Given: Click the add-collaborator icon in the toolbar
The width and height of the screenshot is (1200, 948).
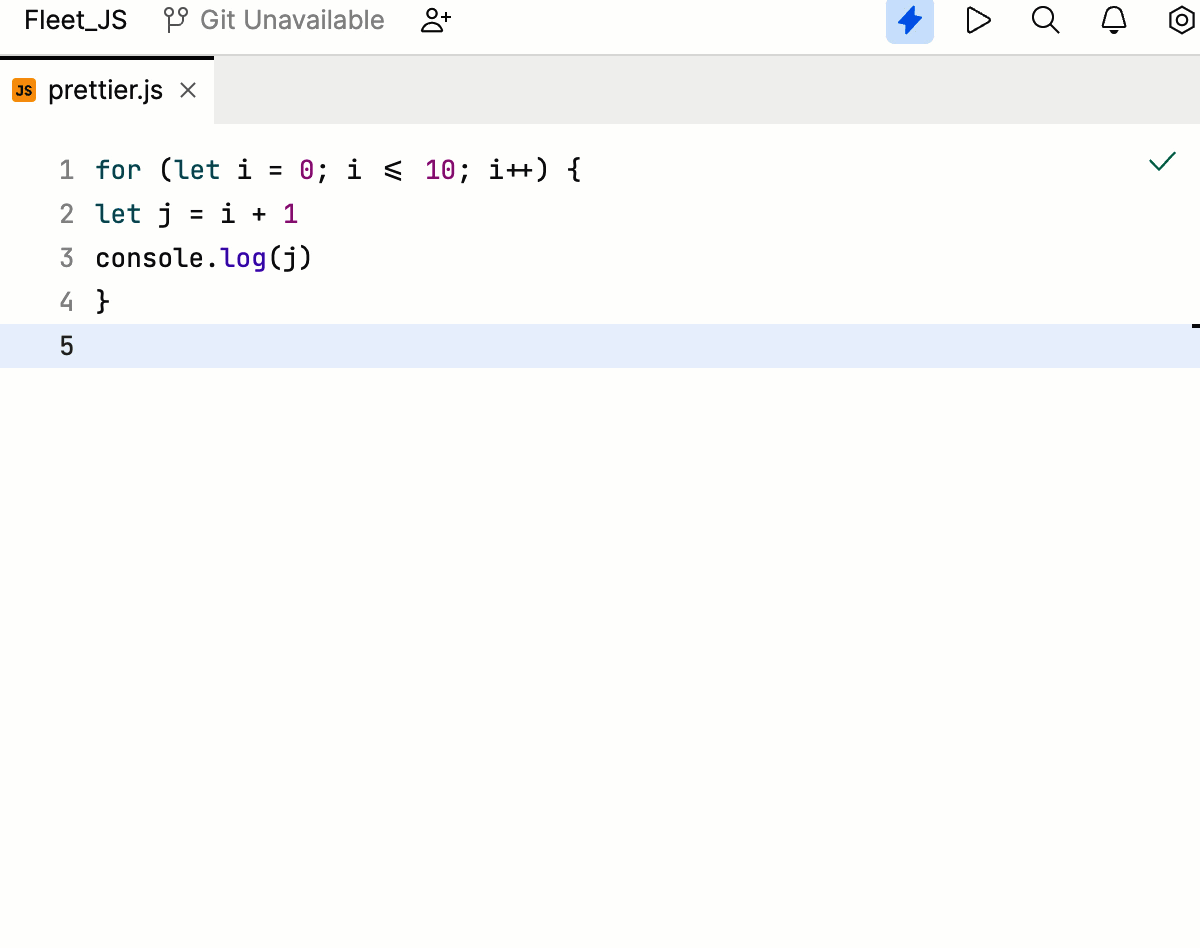Looking at the screenshot, I should 435,20.
